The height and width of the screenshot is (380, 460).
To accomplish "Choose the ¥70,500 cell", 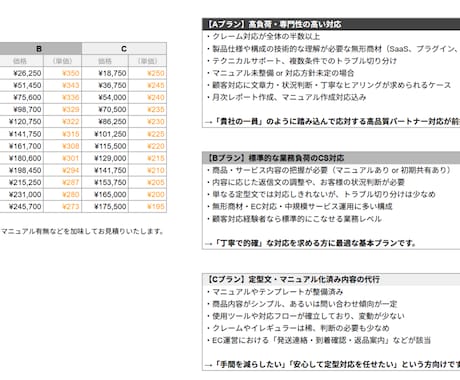I will (x=105, y=110).
